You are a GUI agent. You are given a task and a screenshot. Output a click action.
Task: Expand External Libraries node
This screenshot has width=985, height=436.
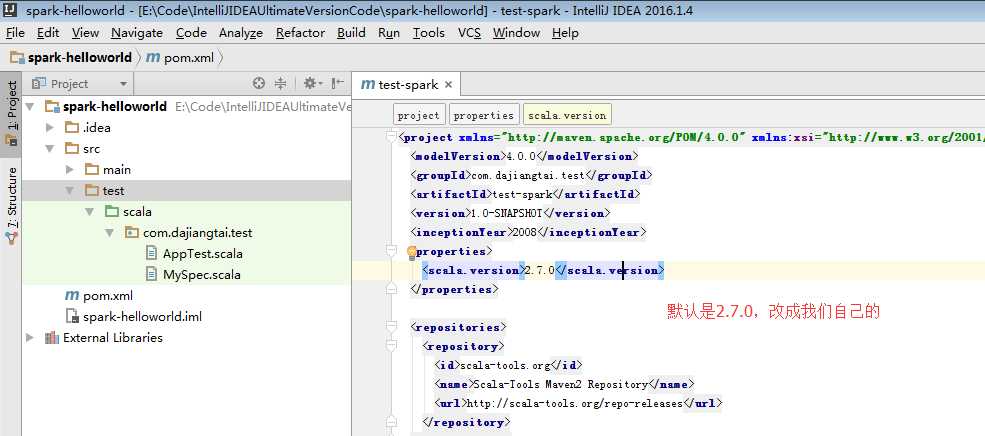30,337
